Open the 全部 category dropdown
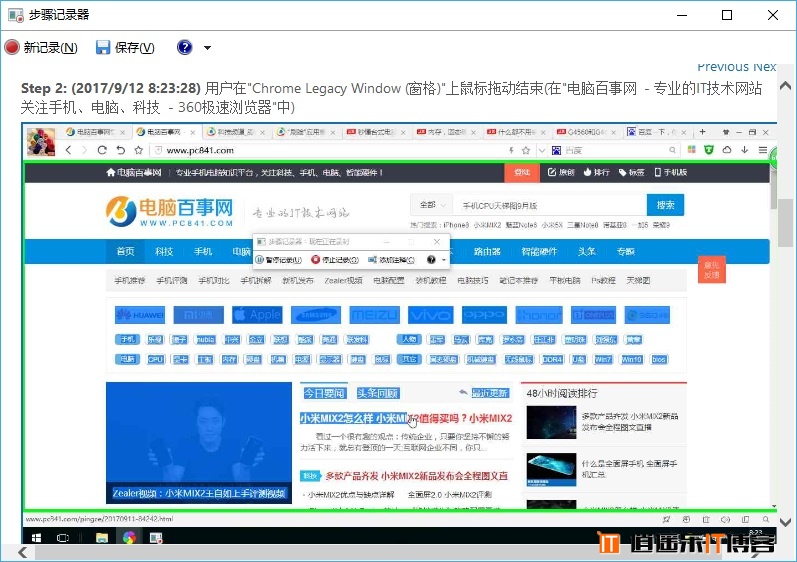This screenshot has width=797, height=562. pos(432,205)
